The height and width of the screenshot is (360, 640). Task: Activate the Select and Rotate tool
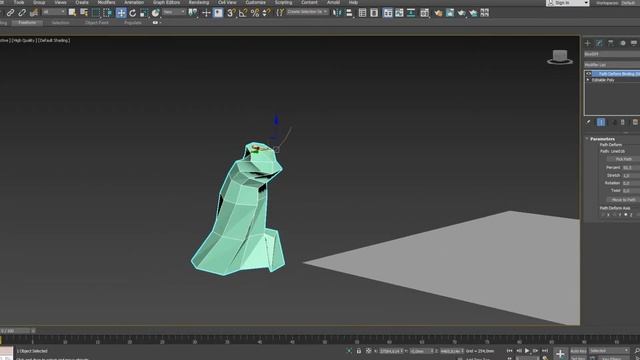pos(133,13)
